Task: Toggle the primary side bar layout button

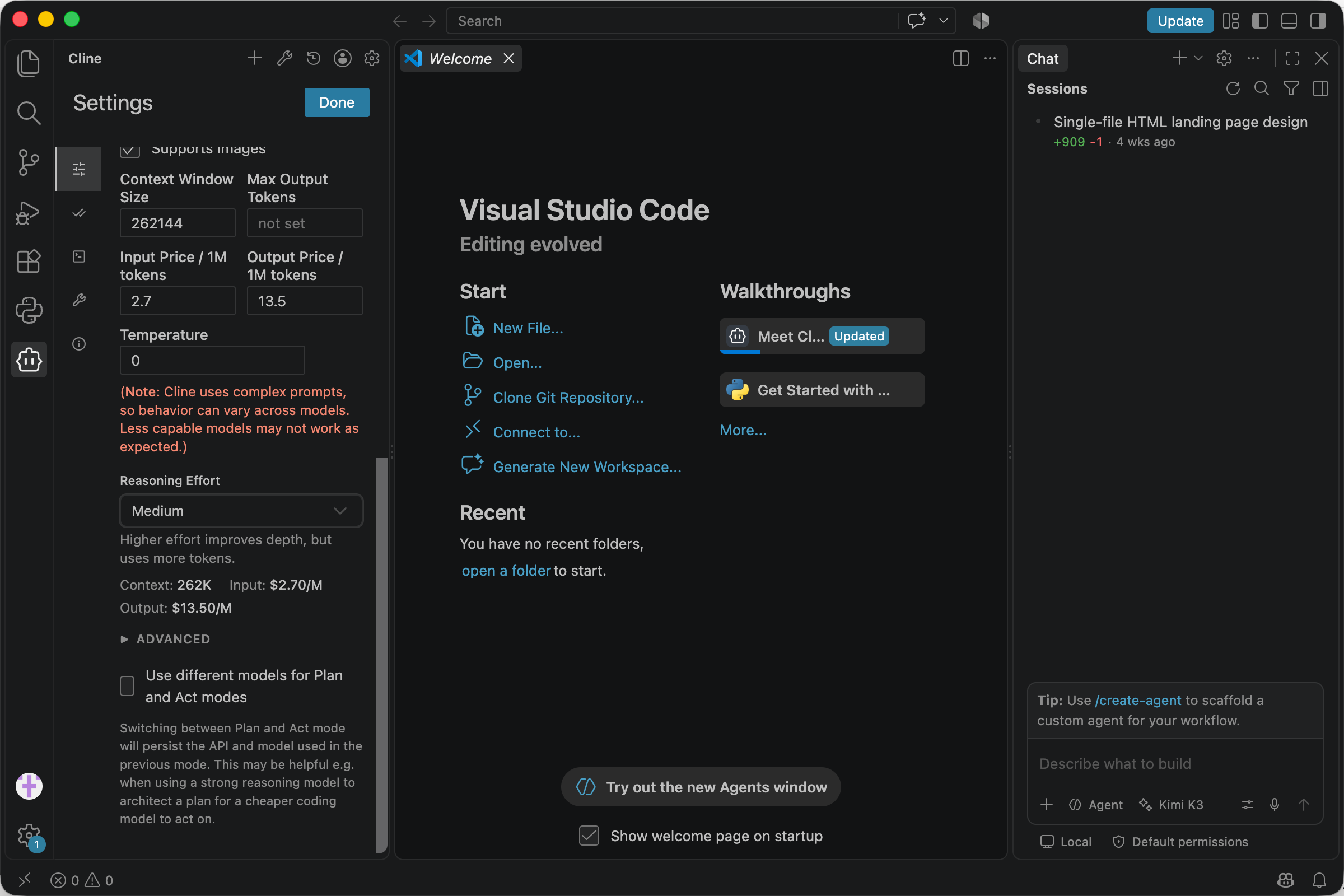Action: [1260, 21]
